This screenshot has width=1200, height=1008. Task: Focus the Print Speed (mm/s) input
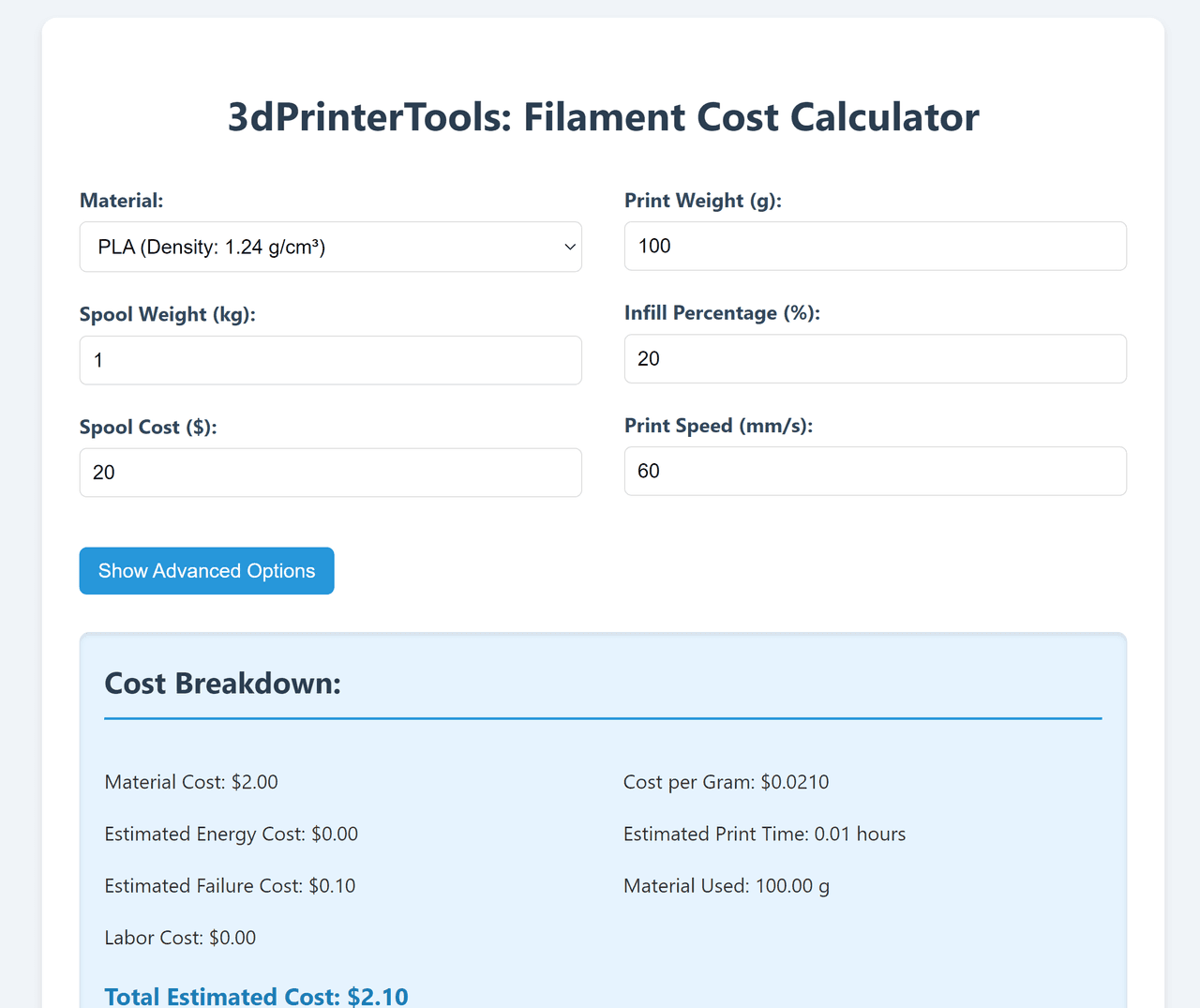coord(875,471)
